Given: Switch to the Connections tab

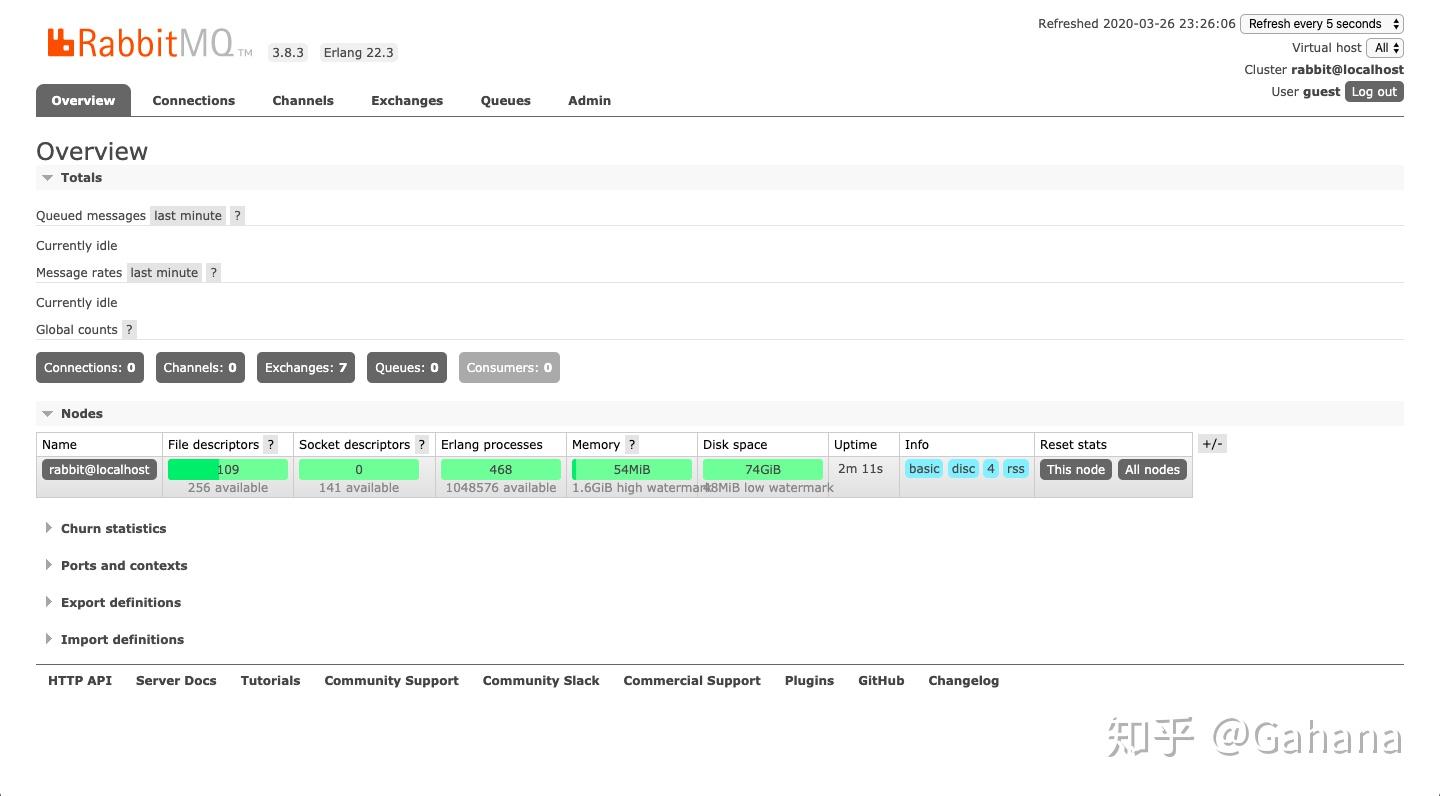Looking at the screenshot, I should coord(193,100).
